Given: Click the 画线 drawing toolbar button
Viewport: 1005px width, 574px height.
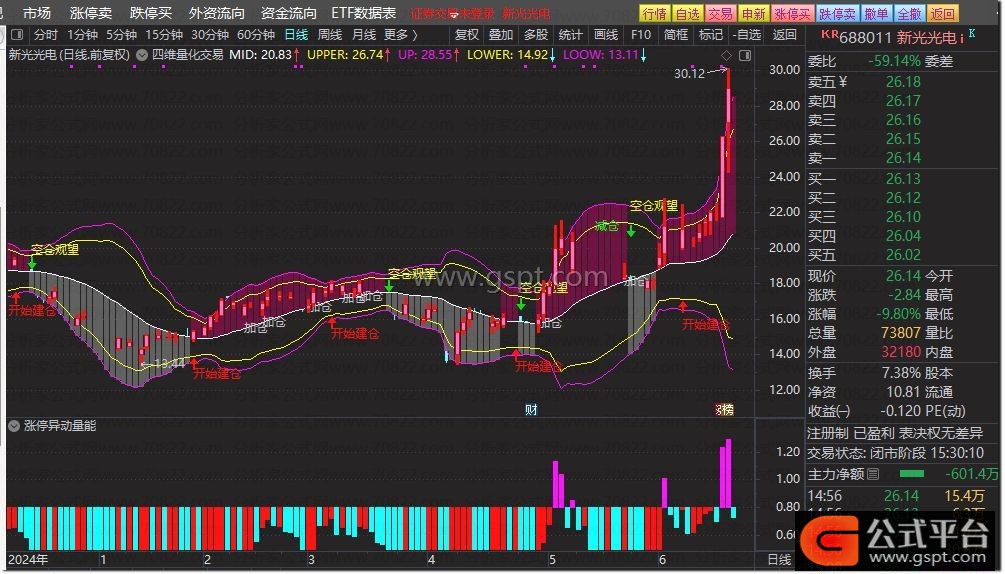Looking at the screenshot, I should click(x=606, y=35).
